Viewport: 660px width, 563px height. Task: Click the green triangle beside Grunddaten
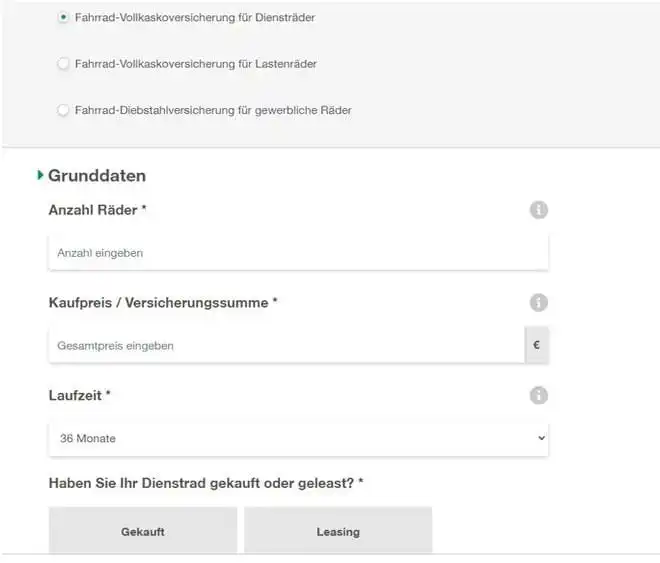40,176
